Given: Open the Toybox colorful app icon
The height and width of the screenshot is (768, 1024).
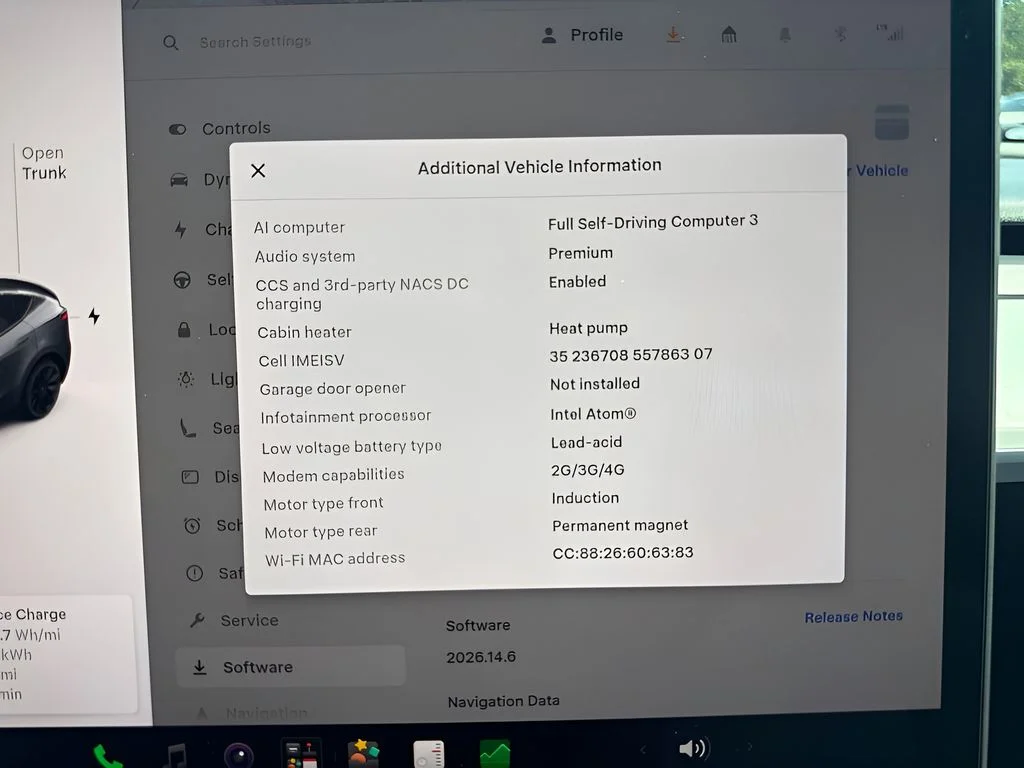Looking at the screenshot, I should point(300,754).
